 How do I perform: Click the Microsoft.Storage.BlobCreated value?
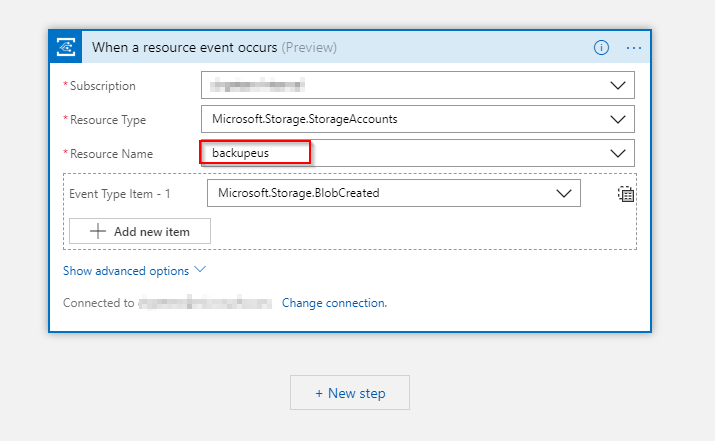(299, 193)
